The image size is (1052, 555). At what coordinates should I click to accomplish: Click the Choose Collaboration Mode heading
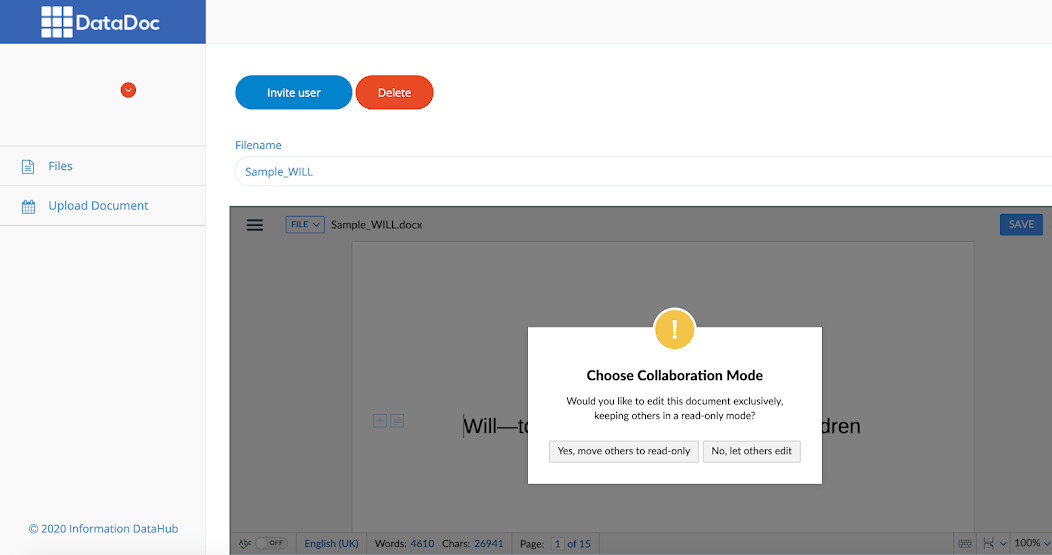coord(674,375)
